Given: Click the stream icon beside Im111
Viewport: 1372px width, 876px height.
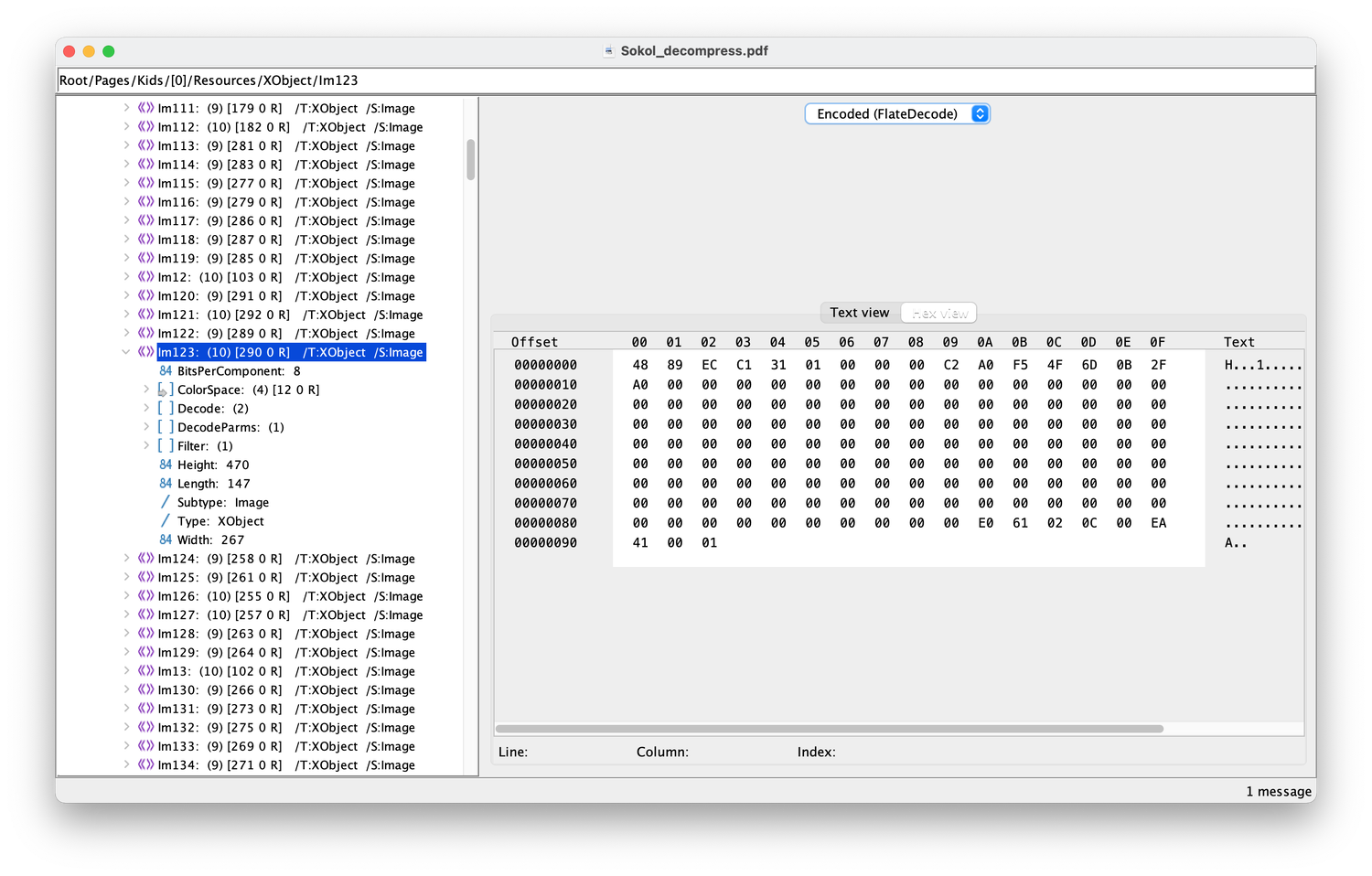Looking at the screenshot, I should tap(145, 108).
